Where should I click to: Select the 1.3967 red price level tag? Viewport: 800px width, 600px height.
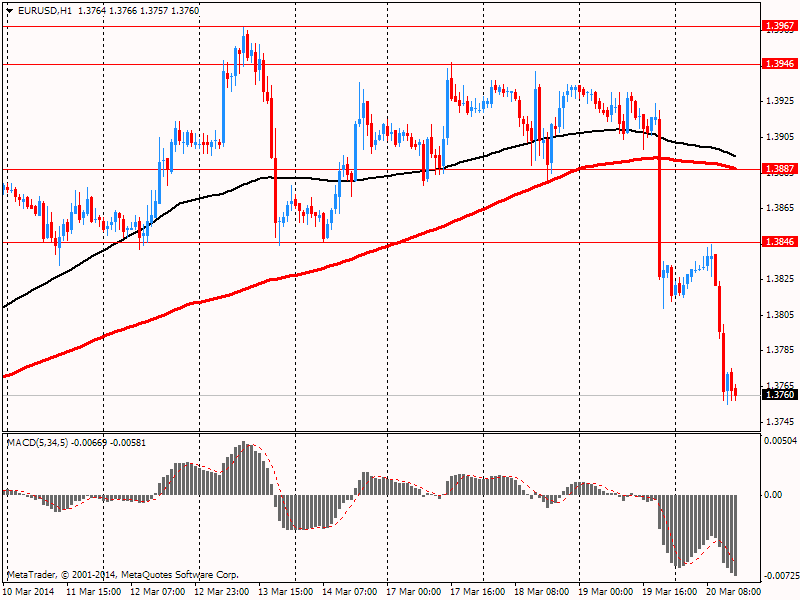(x=779, y=26)
